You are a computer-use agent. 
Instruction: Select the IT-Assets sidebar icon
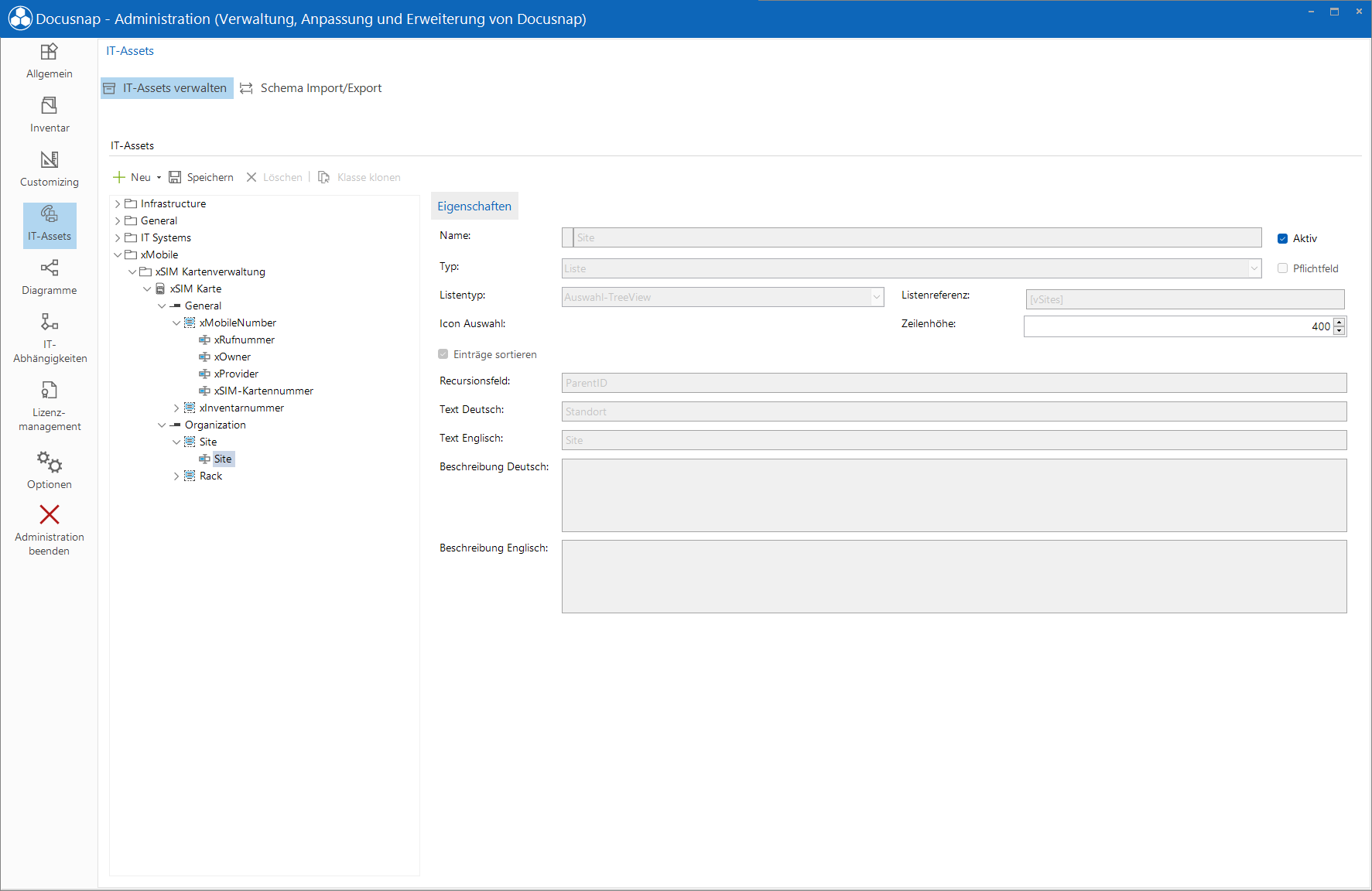(x=50, y=213)
